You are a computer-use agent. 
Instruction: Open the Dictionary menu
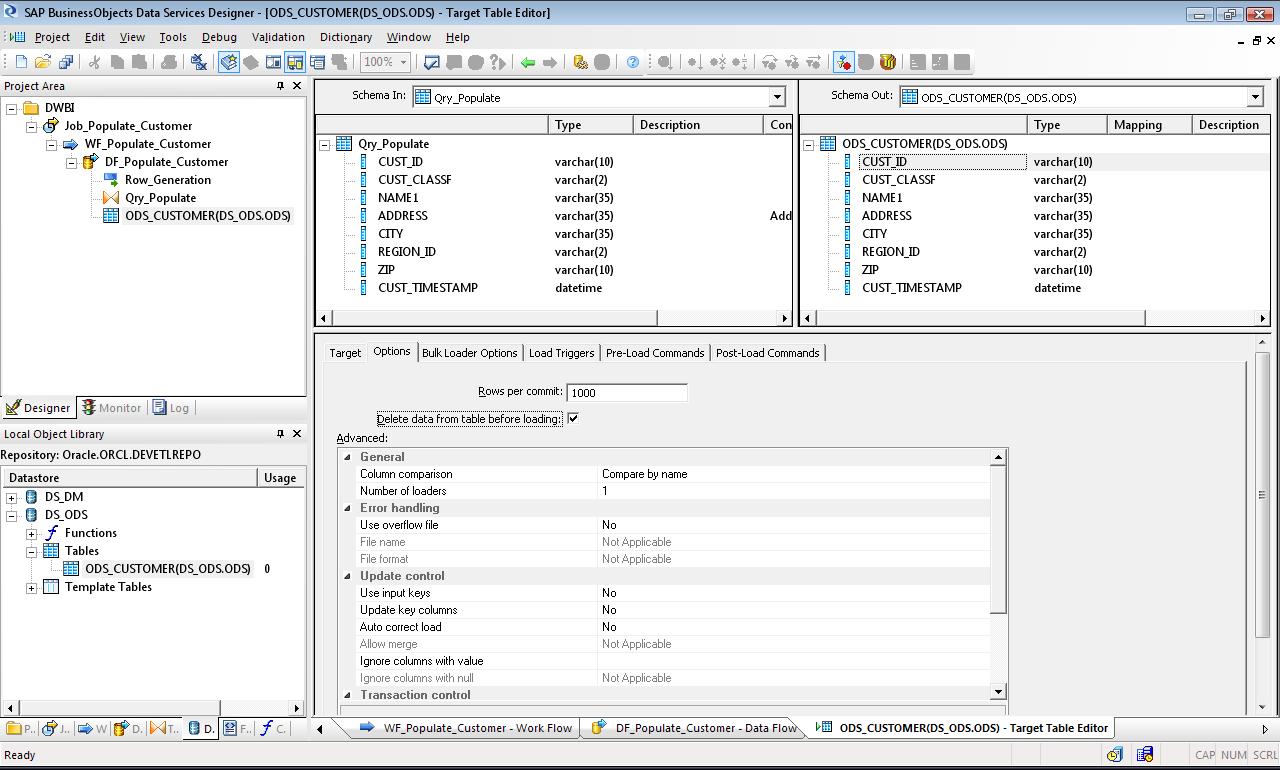pyautogui.click(x=346, y=37)
